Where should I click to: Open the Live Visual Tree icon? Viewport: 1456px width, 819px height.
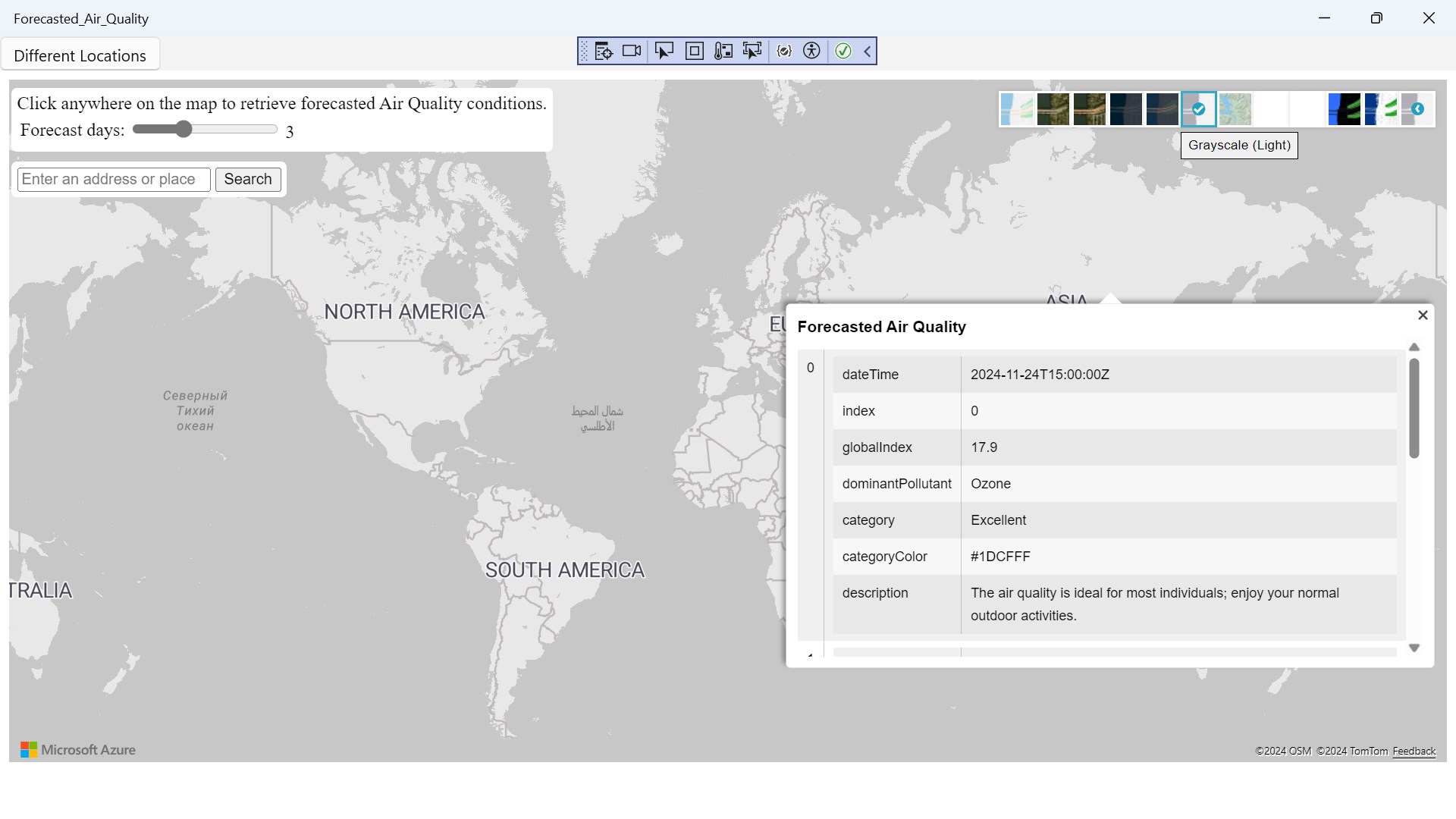(604, 51)
